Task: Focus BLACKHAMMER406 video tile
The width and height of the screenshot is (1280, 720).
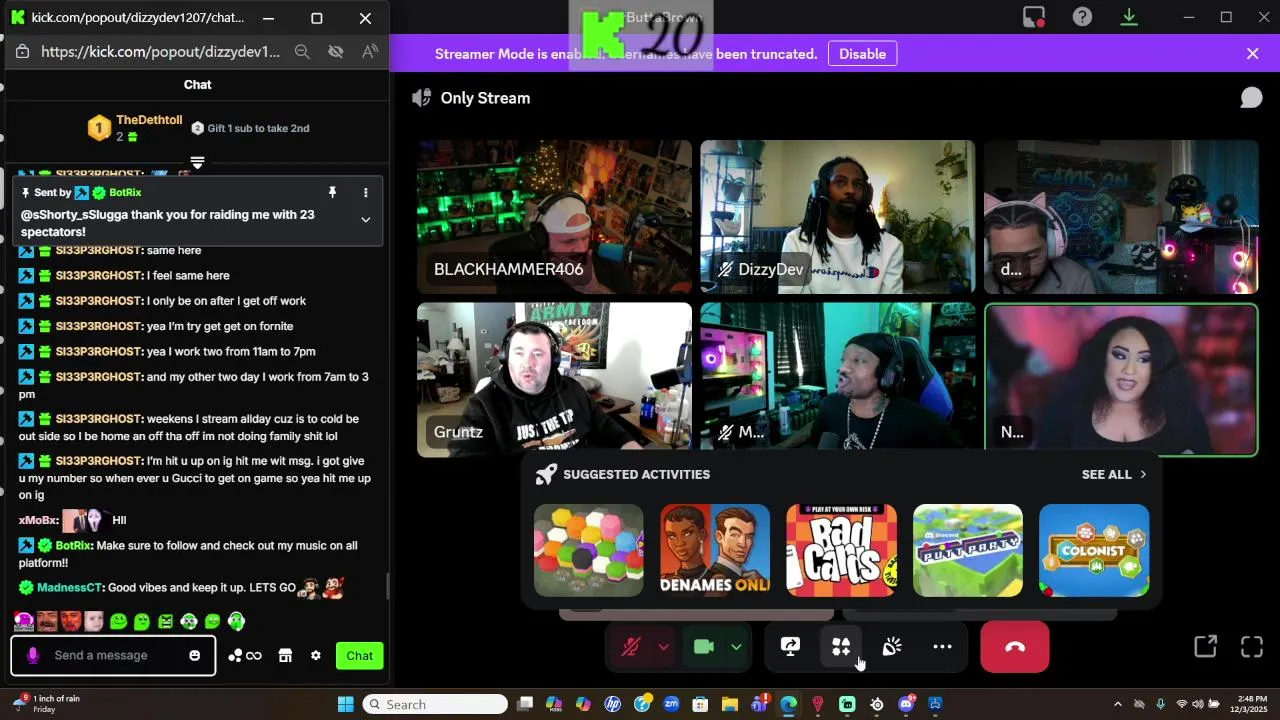Action: pyautogui.click(x=554, y=217)
